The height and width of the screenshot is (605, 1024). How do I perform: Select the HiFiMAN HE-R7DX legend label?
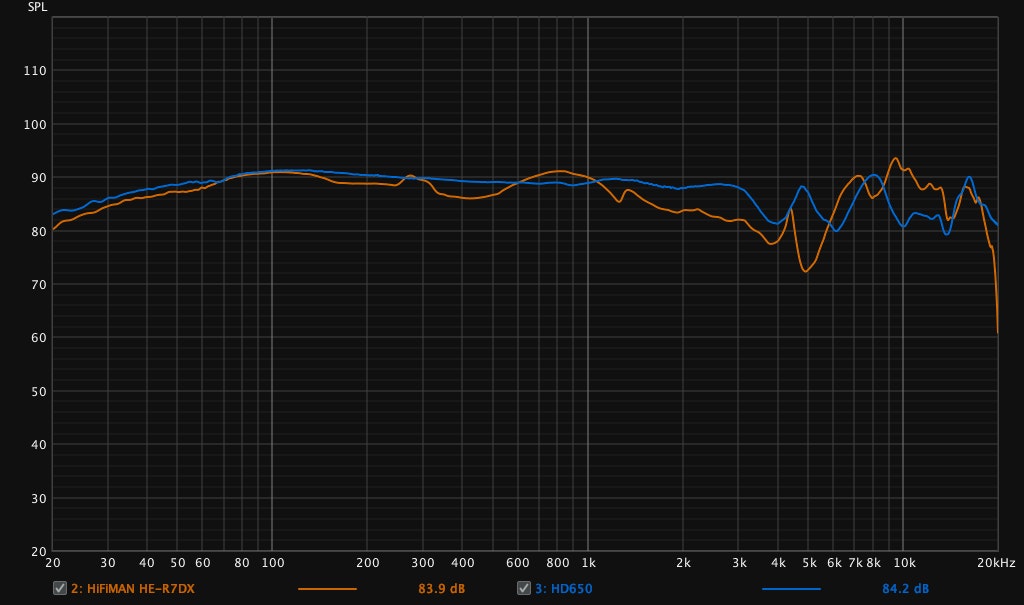132,588
